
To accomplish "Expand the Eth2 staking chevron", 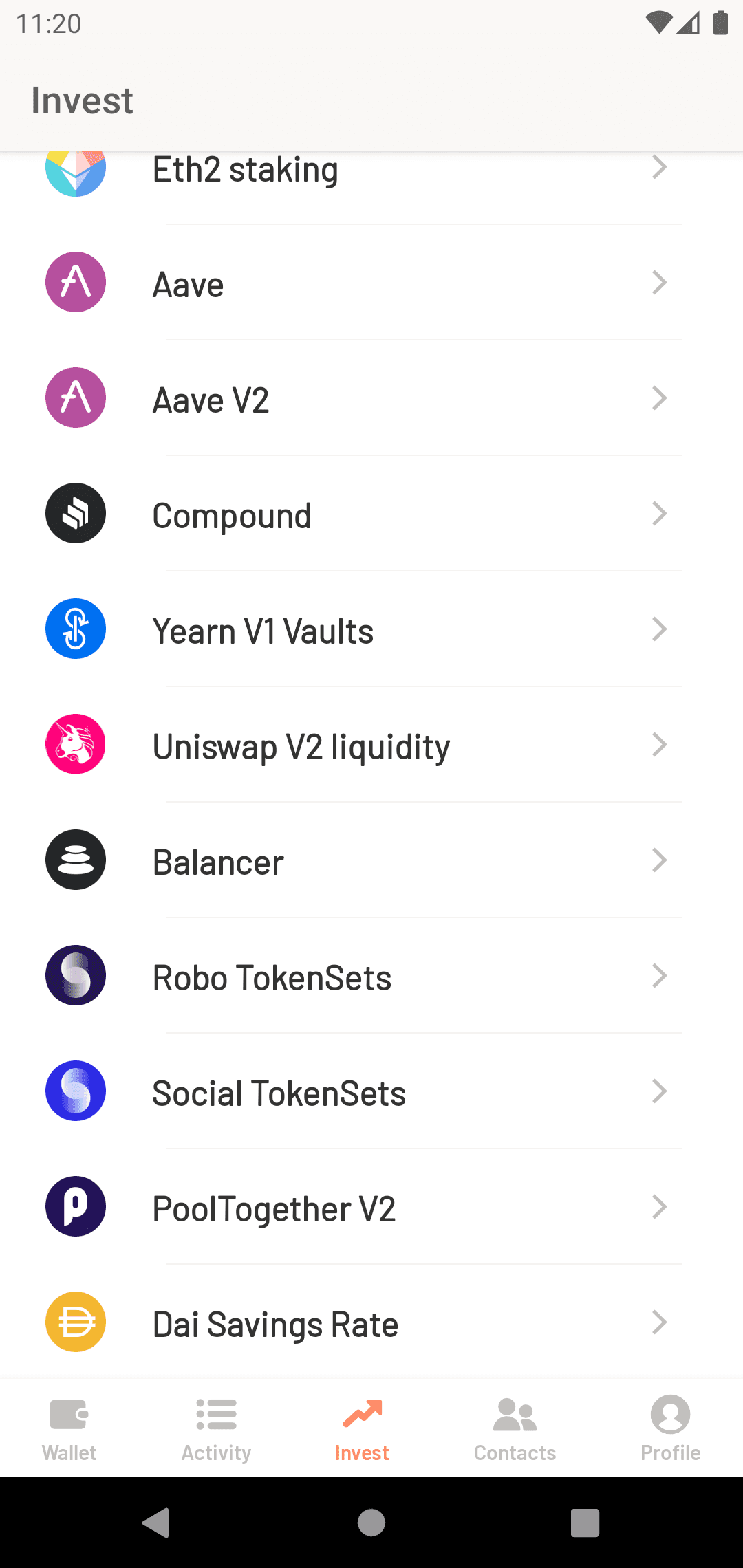I will pyautogui.click(x=659, y=167).
